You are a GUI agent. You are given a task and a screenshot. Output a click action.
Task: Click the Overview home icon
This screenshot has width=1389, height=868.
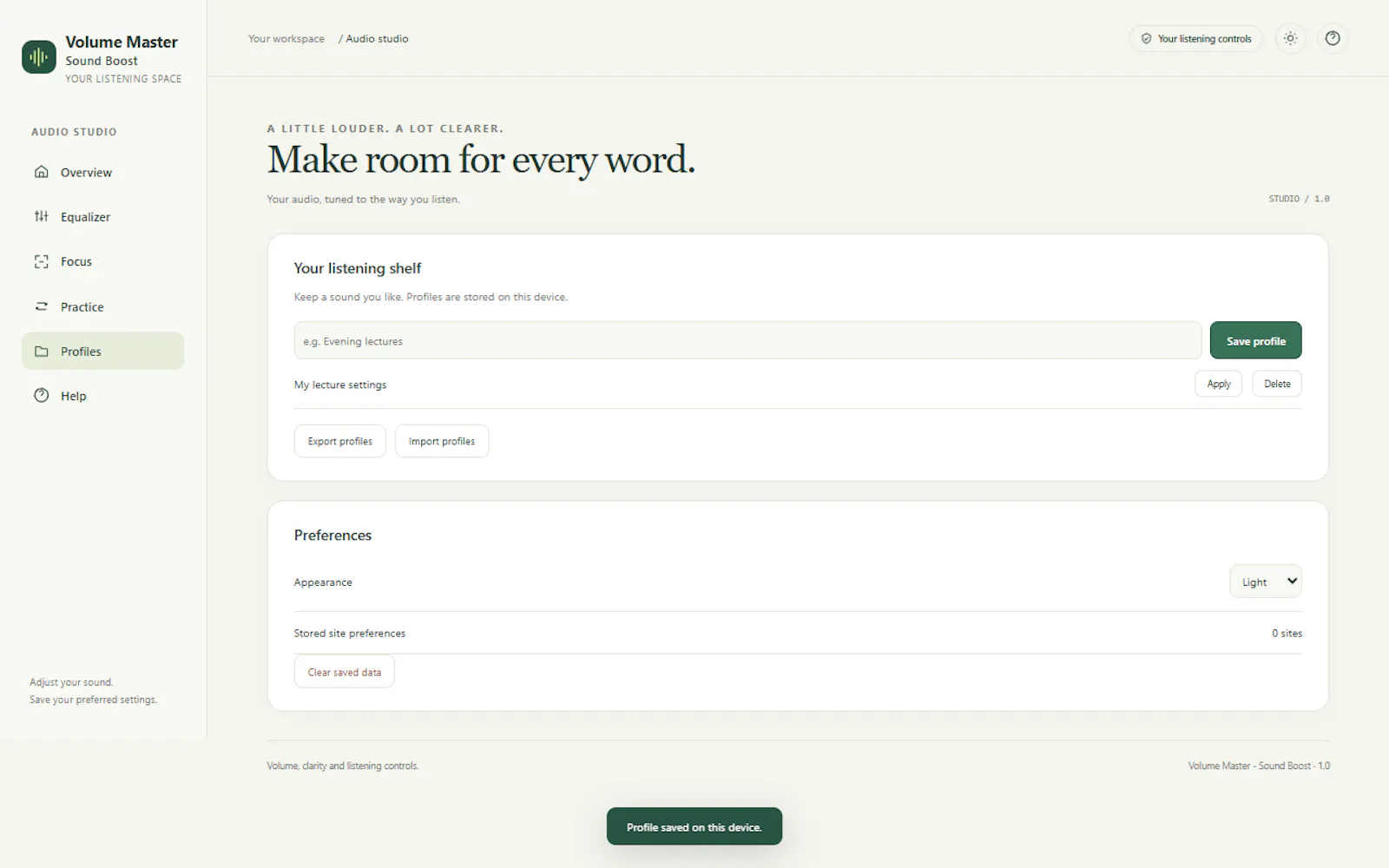pyautogui.click(x=41, y=172)
